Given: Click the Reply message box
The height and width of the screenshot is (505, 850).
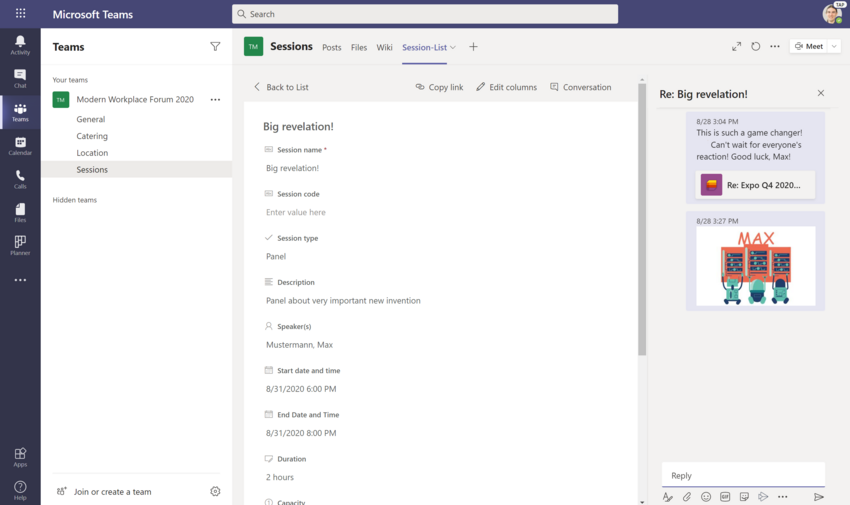Looking at the screenshot, I should [743, 475].
